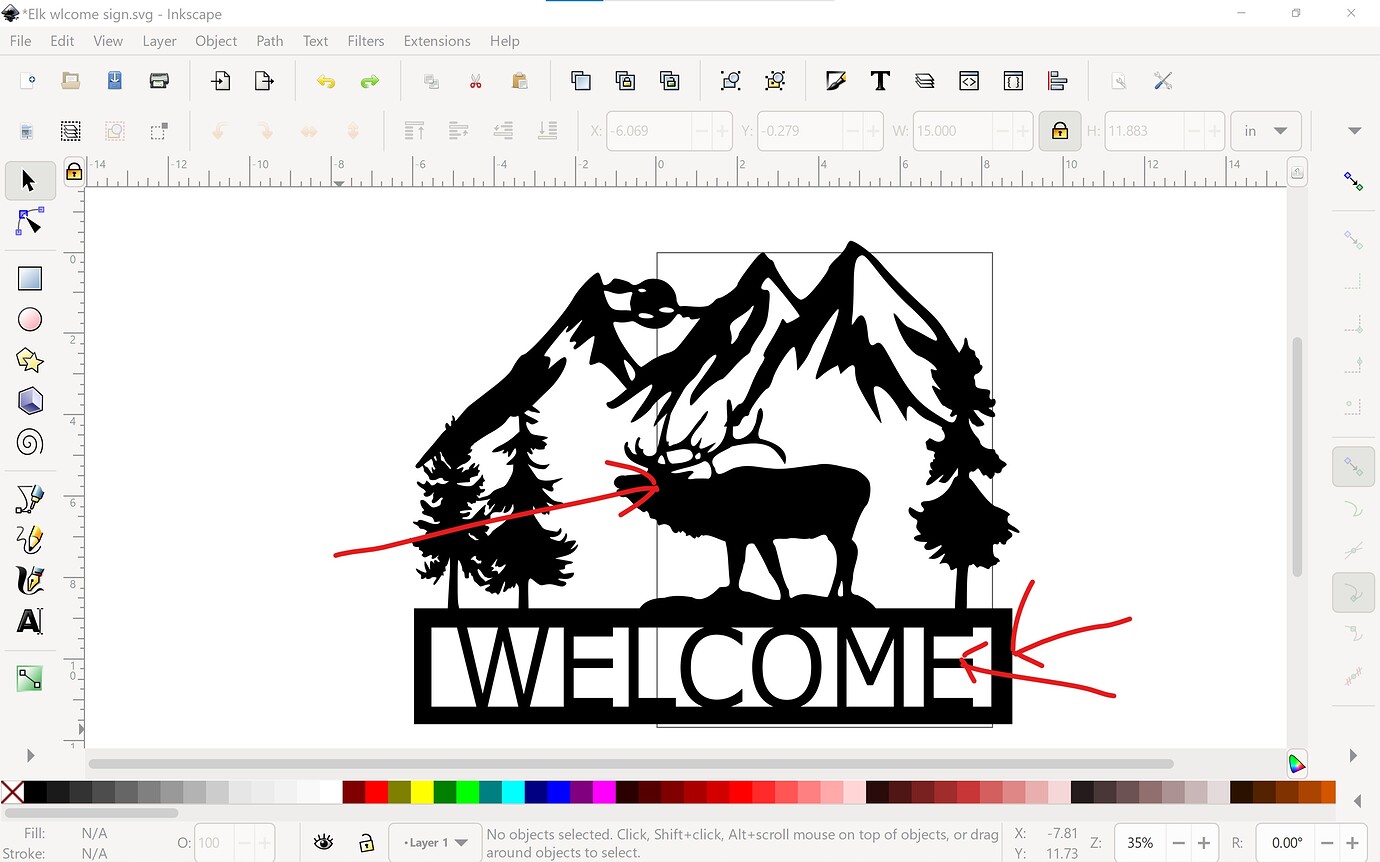The image size is (1380, 862).
Task: Expand the hidden toolbar options chevron
Action: [1355, 130]
